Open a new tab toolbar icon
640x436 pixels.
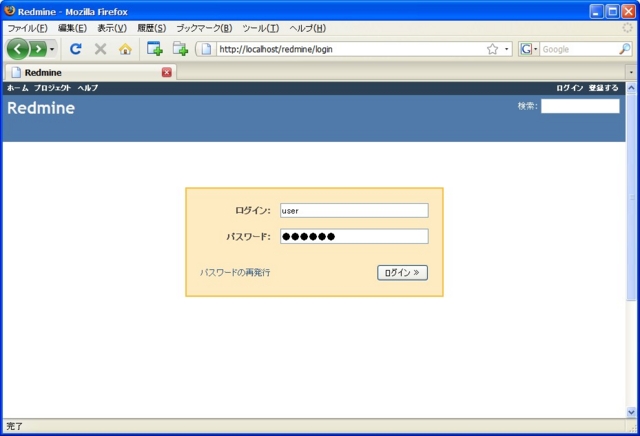(180, 49)
